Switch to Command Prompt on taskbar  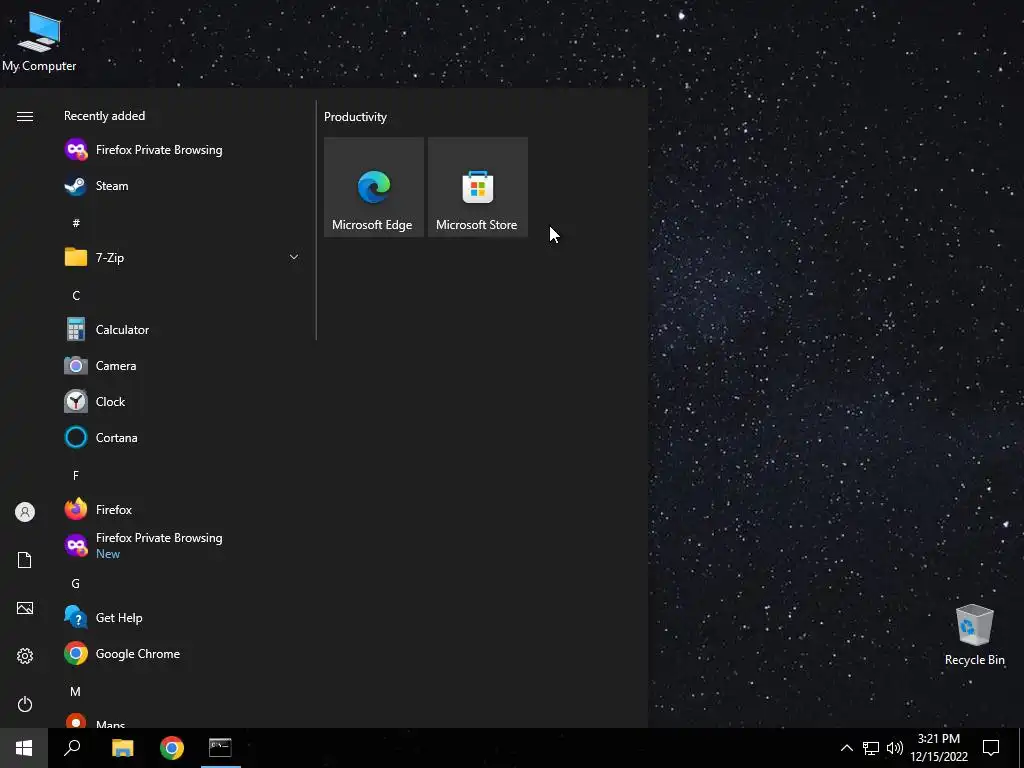tap(220, 748)
